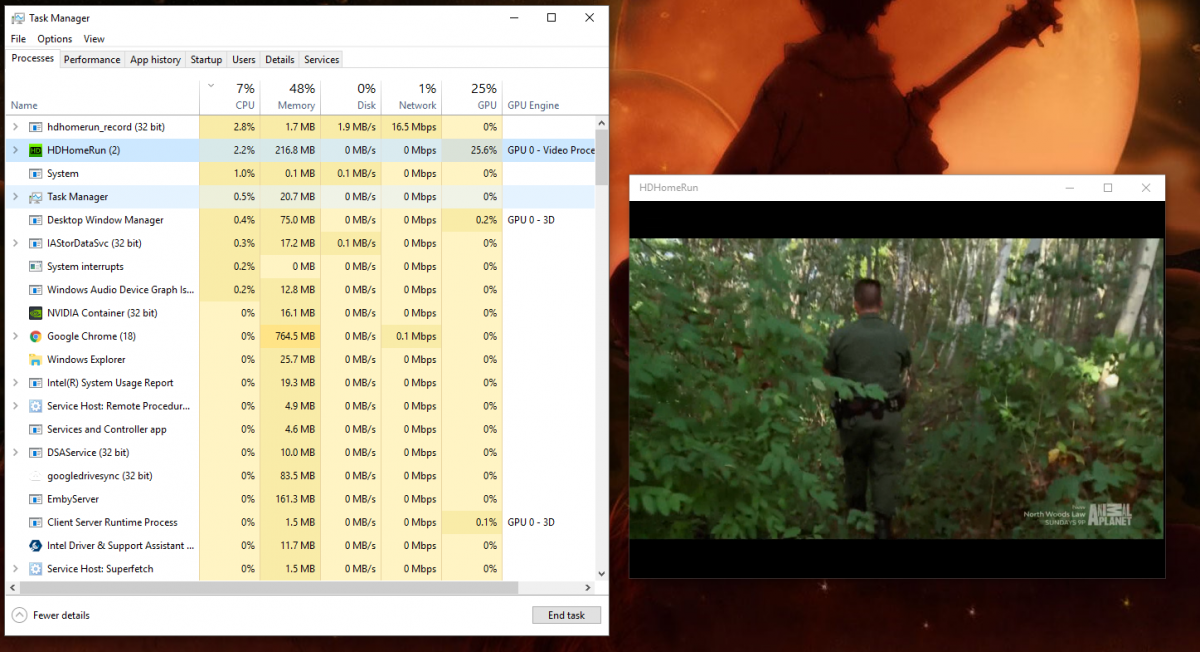This screenshot has width=1200, height=652.
Task: Click the horizontal scrollbar right arrow
Action: click(x=589, y=587)
